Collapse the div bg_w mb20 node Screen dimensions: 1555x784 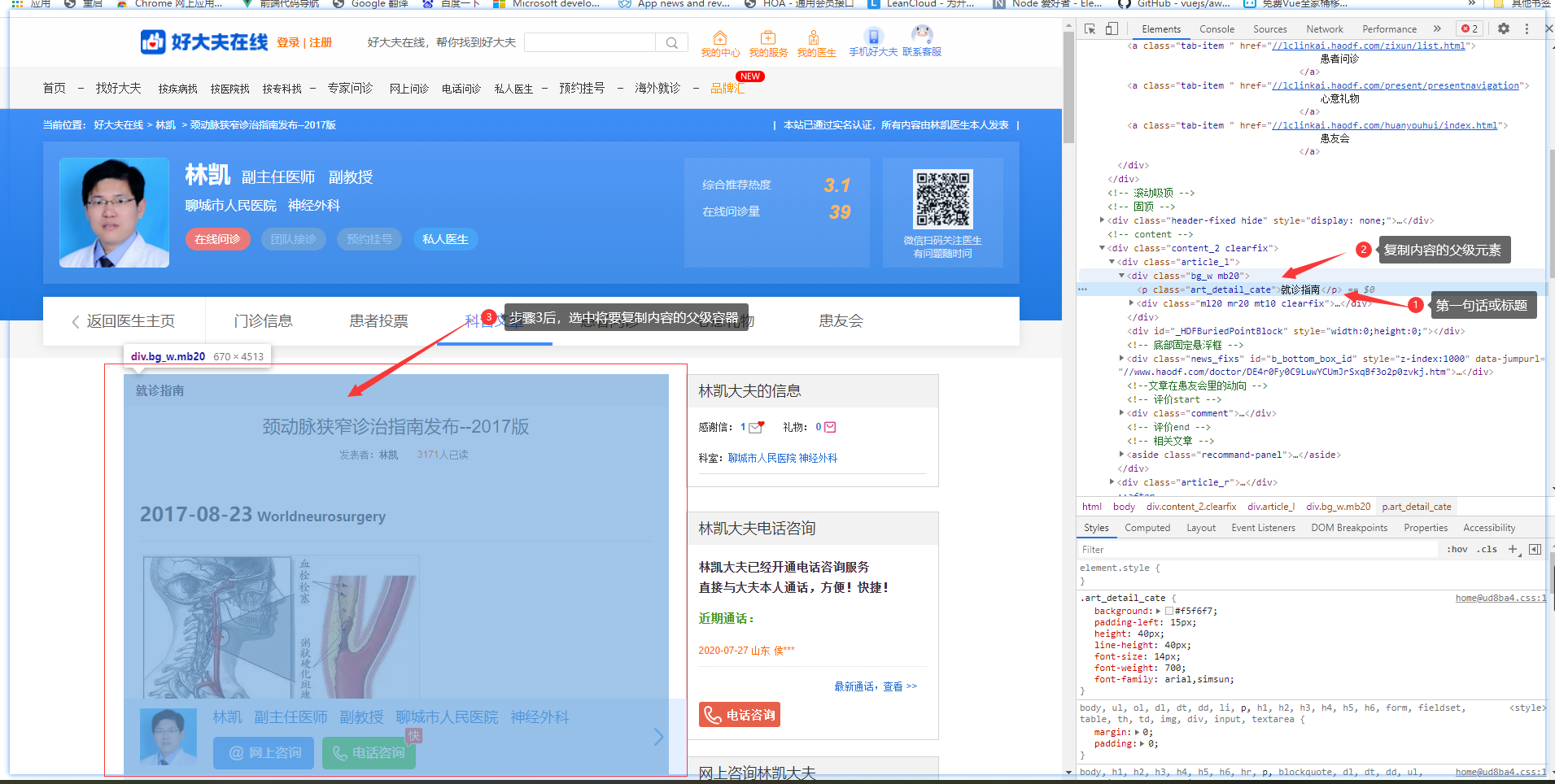pyautogui.click(x=1121, y=276)
